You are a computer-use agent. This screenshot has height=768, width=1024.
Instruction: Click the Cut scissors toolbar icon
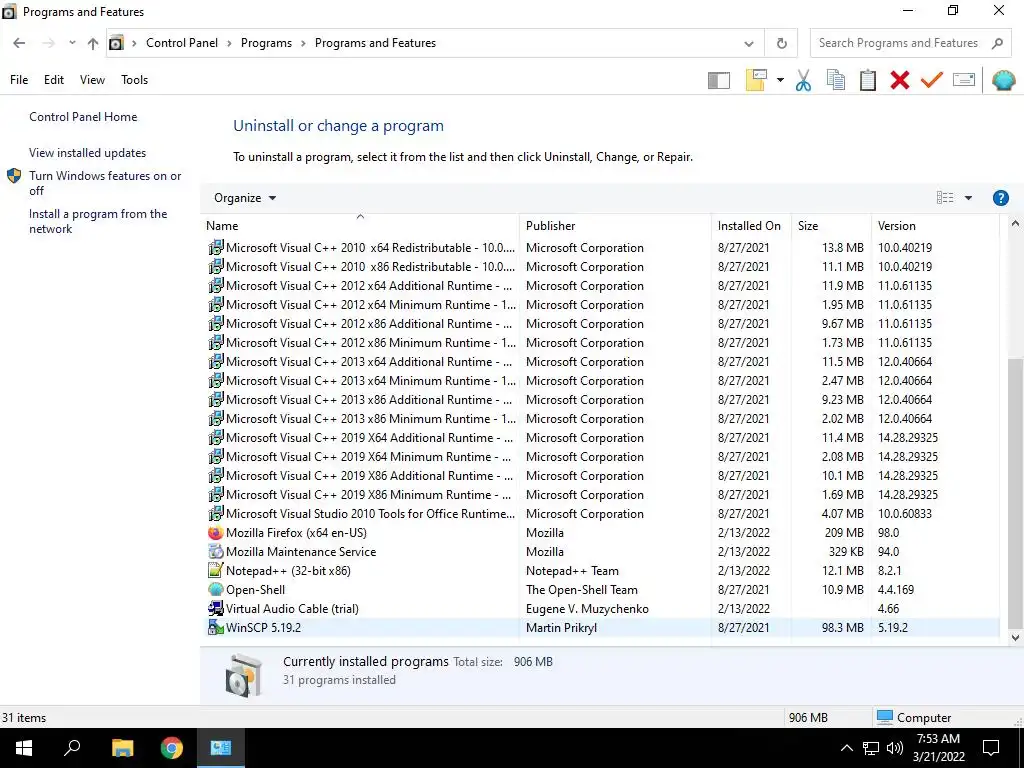tap(803, 80)
